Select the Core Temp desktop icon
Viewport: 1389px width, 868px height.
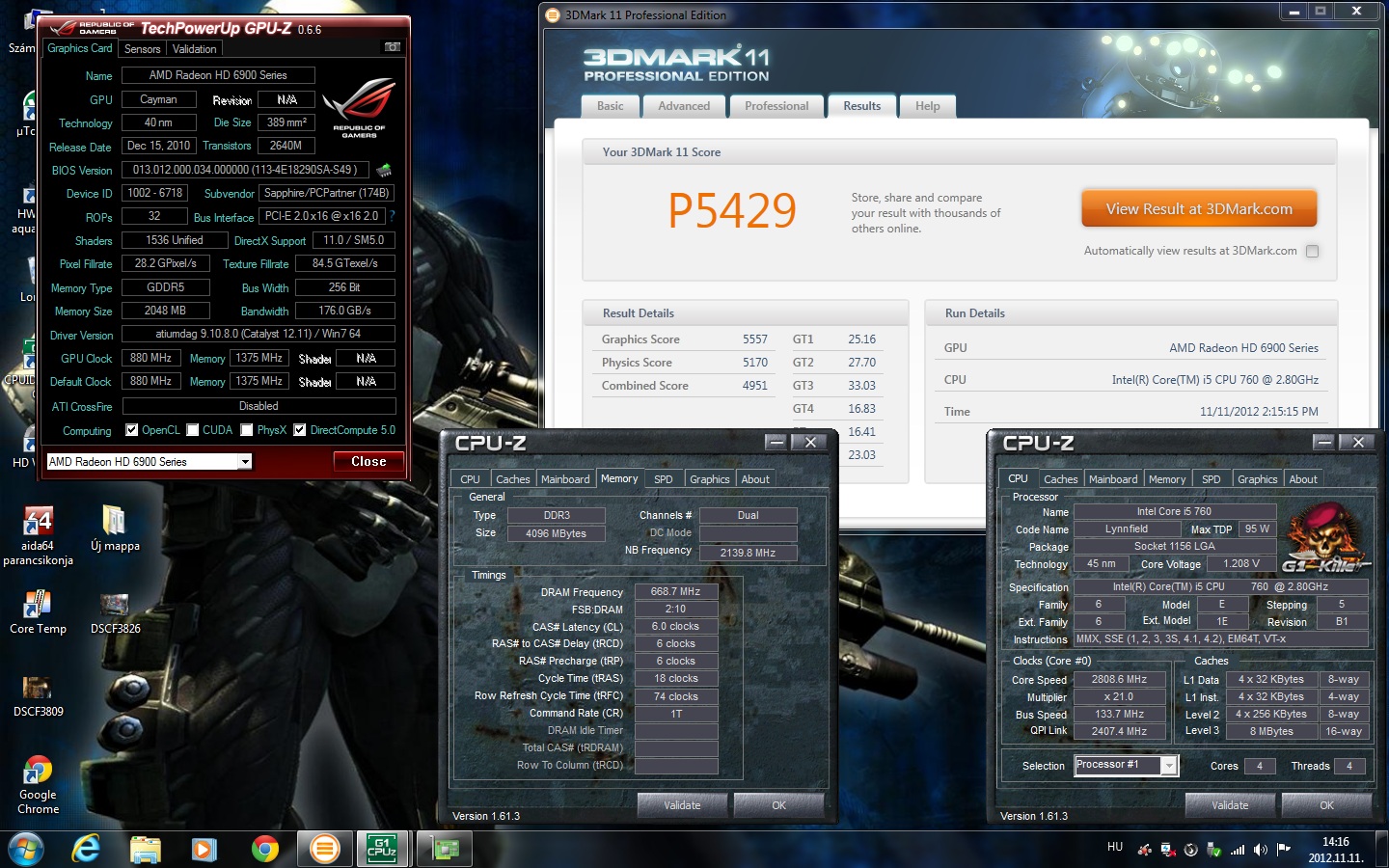(38, 611)
